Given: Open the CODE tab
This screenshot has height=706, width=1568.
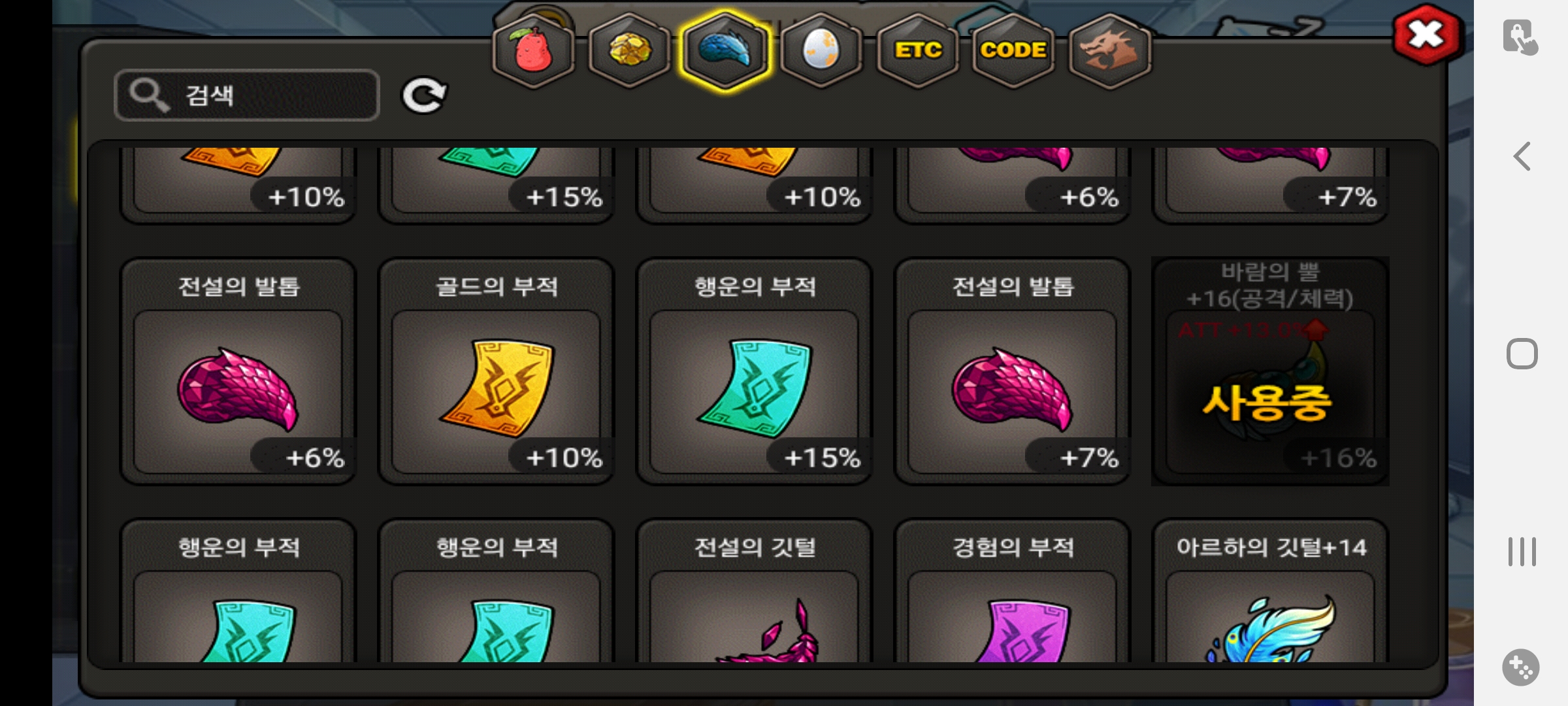Looking at the screenshot, I should [x=1013, y=50].
